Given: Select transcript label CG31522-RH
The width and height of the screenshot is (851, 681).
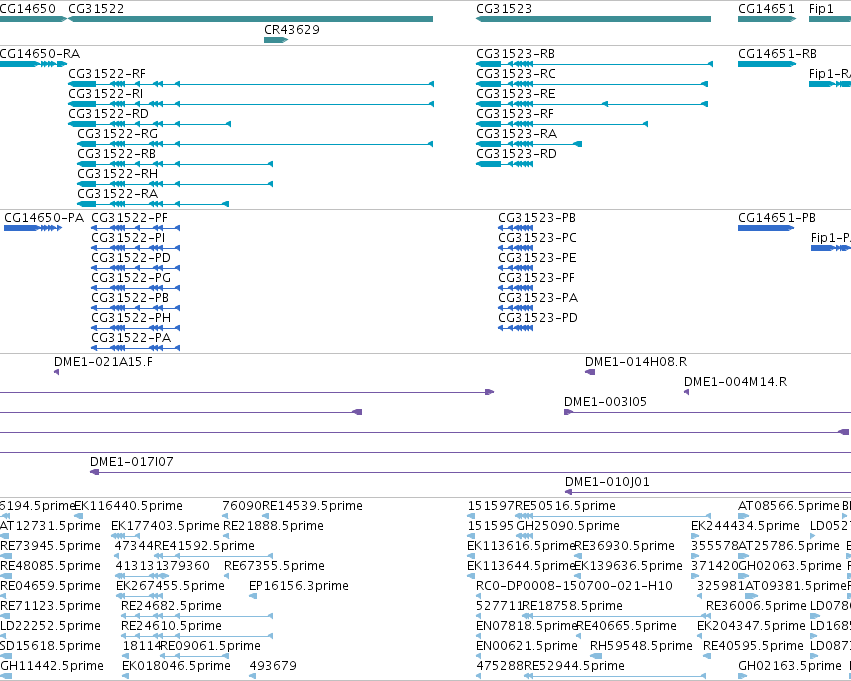Looking at the screenshot, I should click(x=118, y=174).
